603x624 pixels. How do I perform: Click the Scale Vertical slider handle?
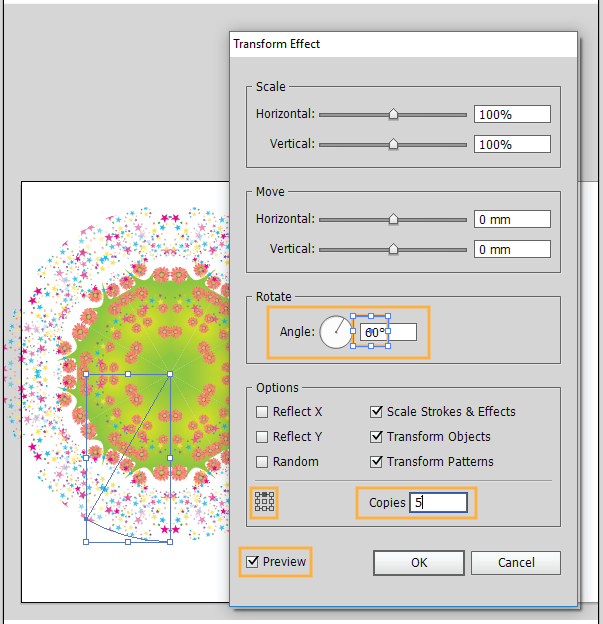coord(393,144)
